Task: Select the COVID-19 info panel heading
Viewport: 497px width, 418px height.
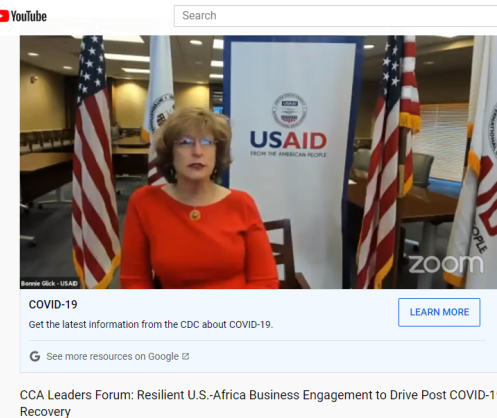Action: (53, 304)
